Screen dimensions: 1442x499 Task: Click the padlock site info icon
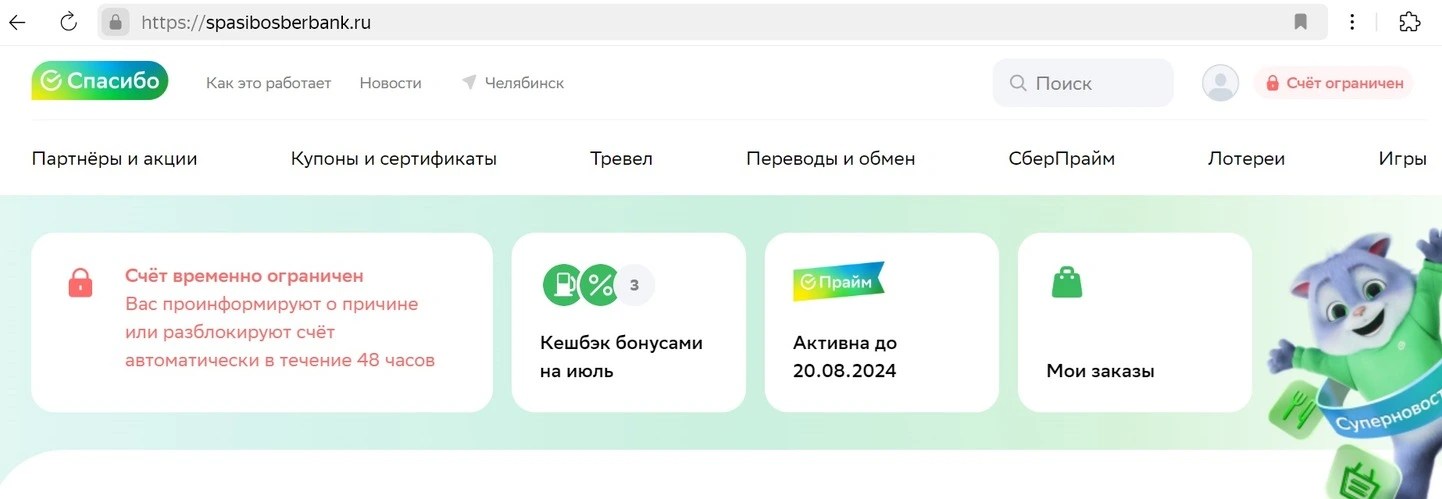[x=115, y=22]
